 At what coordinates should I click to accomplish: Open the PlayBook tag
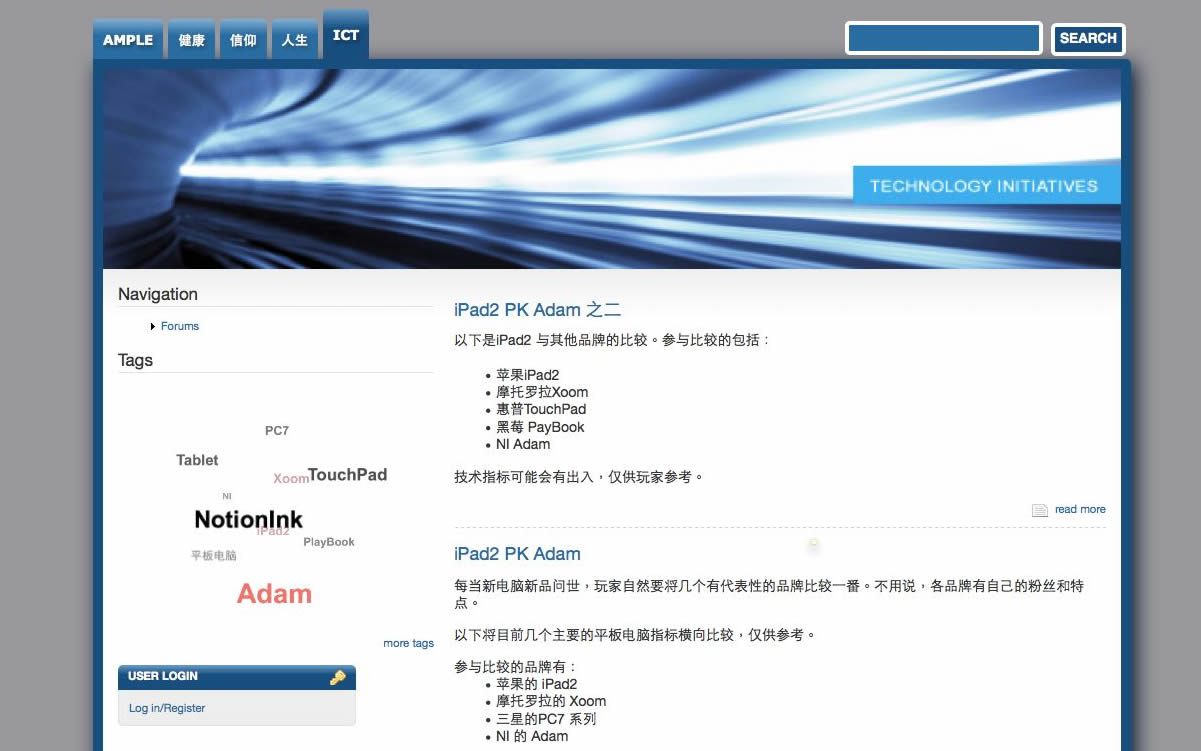coord(329,542)
